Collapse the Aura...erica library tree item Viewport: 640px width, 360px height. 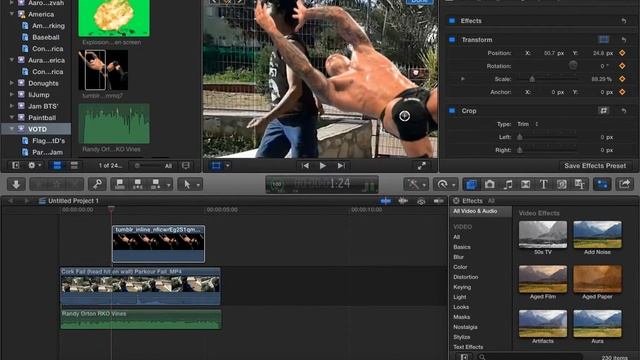(12, 60)
